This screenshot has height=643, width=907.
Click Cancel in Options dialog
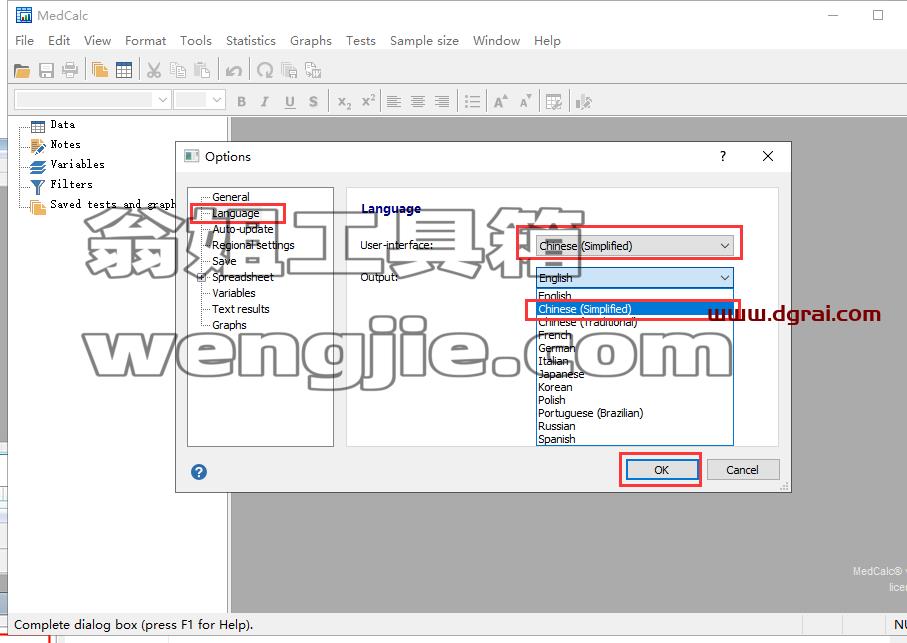coord(743,470)
